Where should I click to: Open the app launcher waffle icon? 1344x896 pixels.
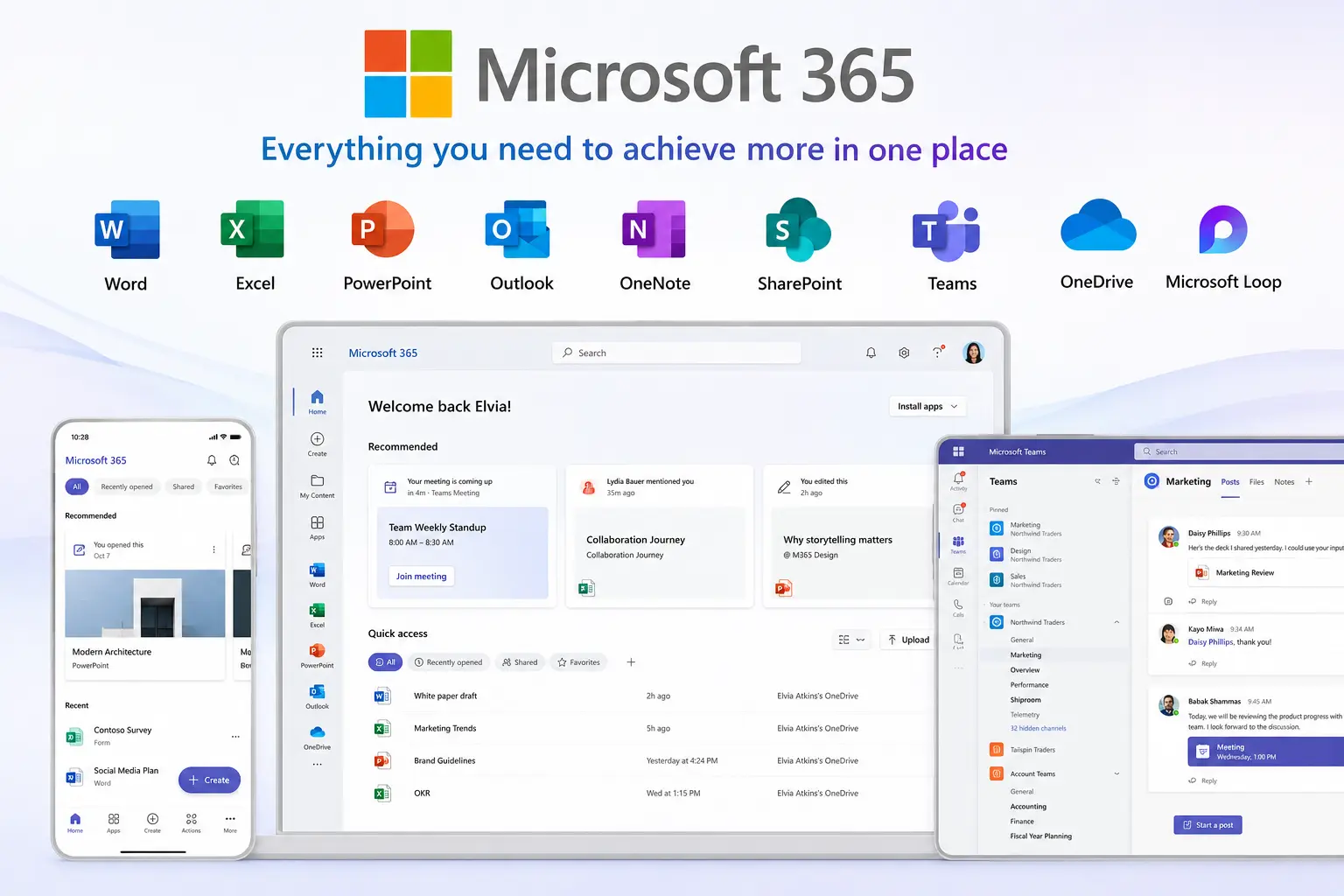click(317, 353)
